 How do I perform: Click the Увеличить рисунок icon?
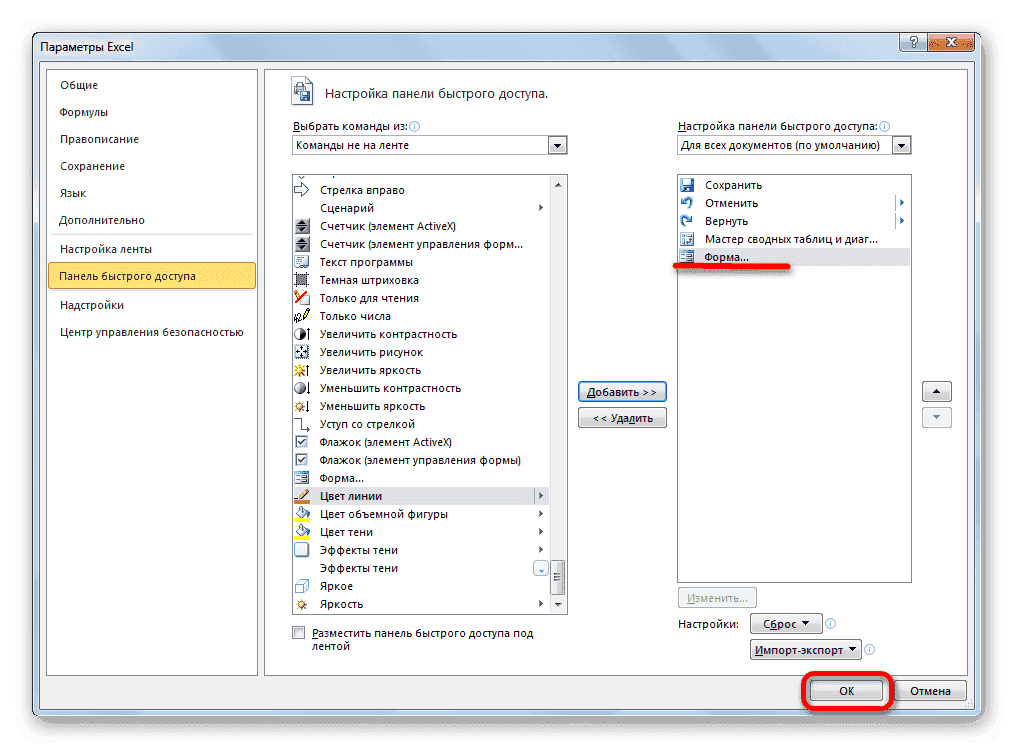point(301,352)
